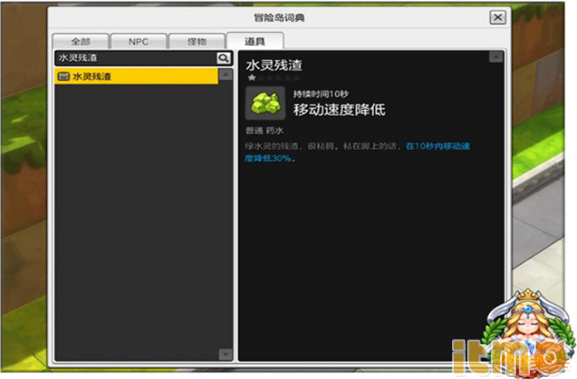577x379 pixels.
Task: Switch to the 怪物 tab
Action: [x=197, y=41]
